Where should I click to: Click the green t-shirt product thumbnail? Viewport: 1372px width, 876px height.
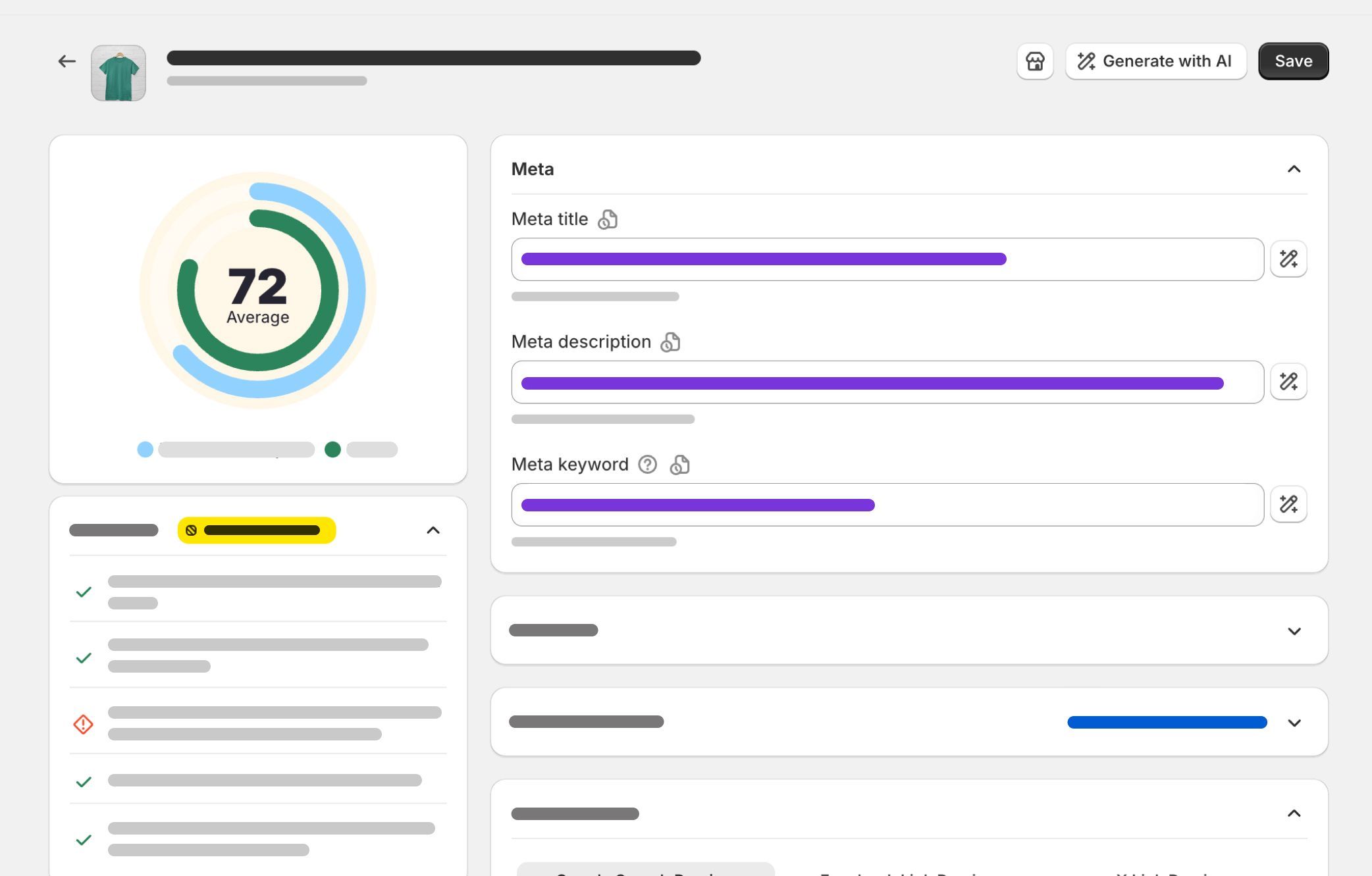[119, 72]
